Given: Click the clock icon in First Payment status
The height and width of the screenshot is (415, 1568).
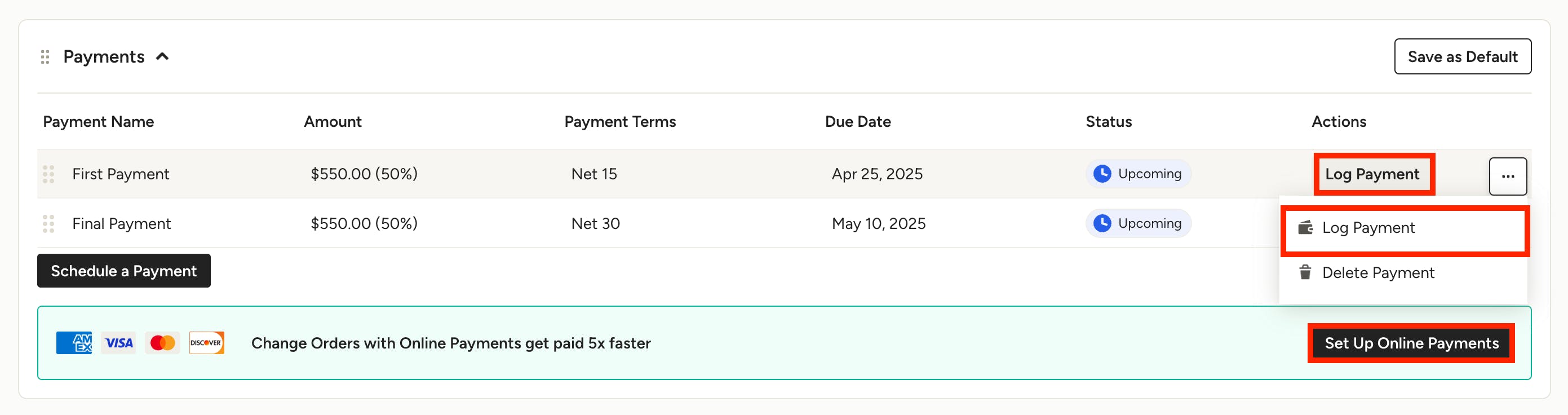Looking at the screenshot, I should [1102, 174].
